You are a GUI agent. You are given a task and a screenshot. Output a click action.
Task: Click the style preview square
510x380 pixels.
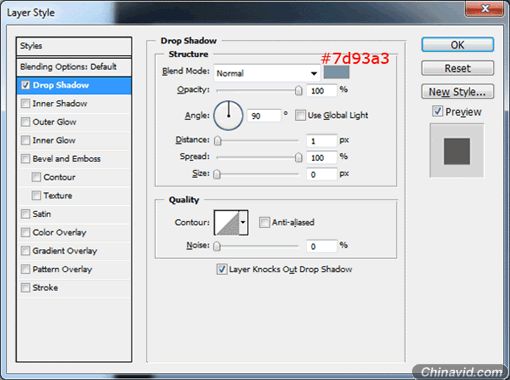pos(457,151)
